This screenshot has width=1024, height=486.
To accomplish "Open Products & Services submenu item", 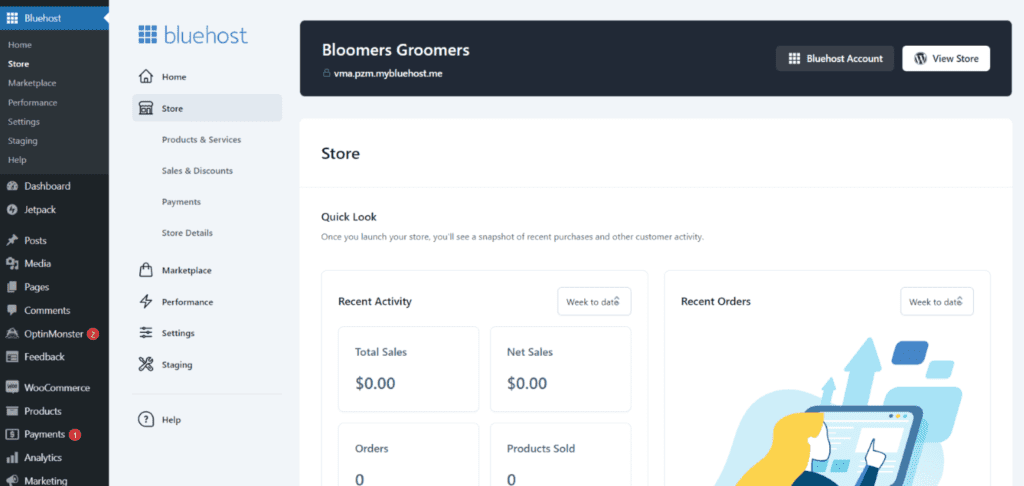I will tap(201, 140).
